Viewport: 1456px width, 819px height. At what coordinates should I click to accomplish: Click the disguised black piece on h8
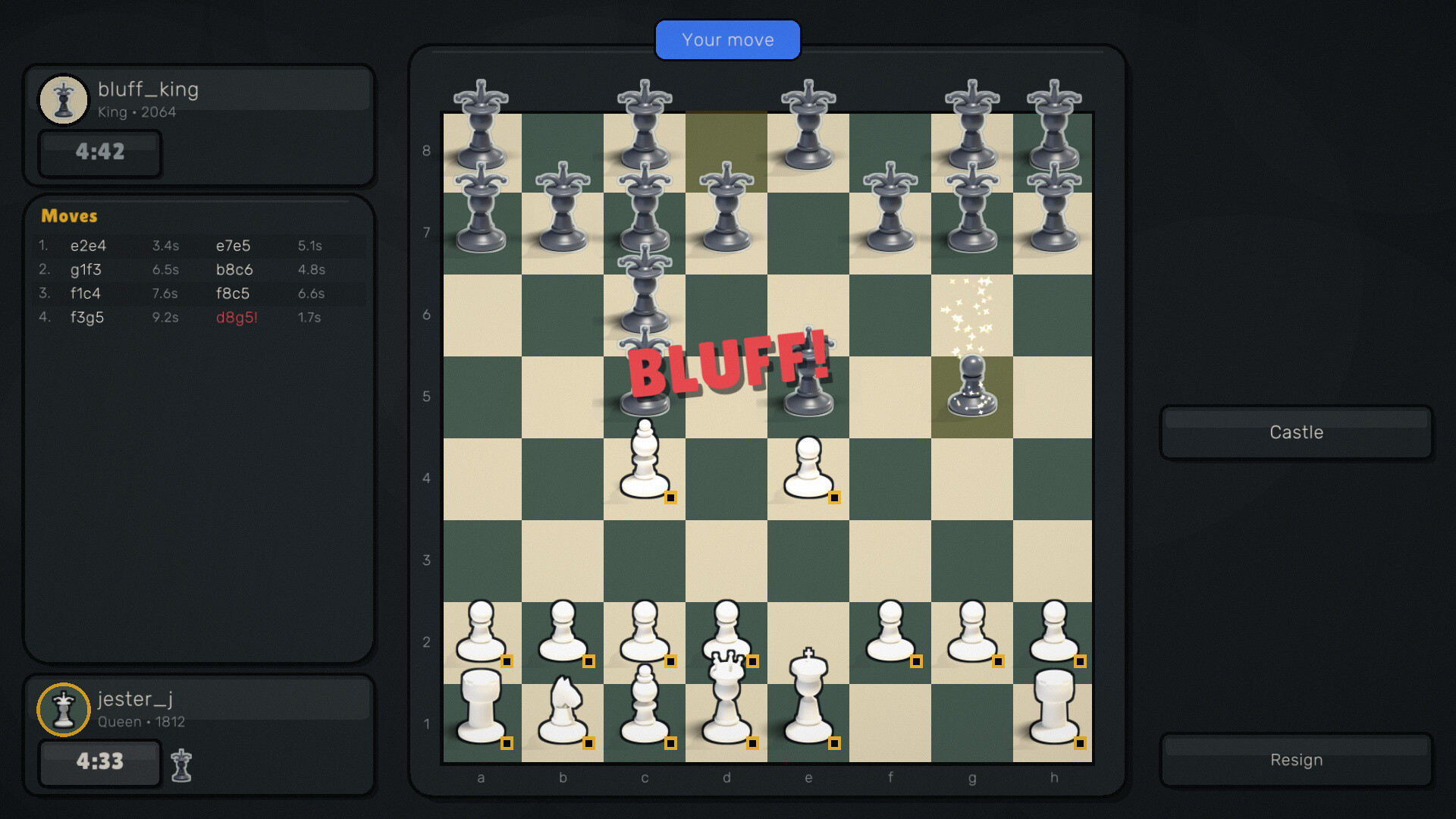[x=1054, y=125]
